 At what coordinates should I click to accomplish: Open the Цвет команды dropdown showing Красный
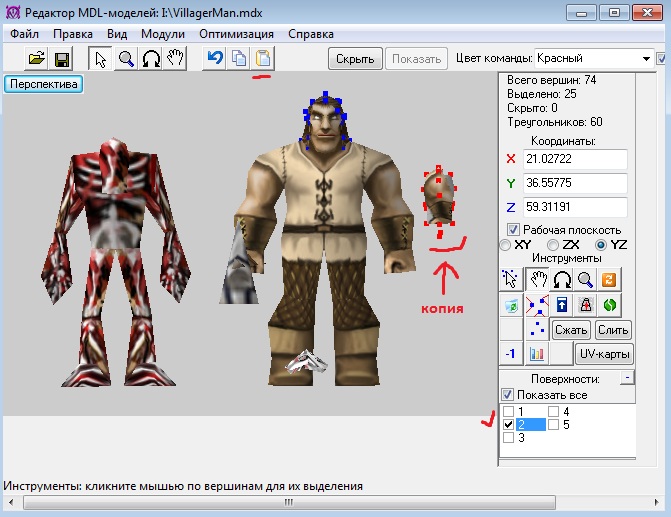(x=594, y=58)
